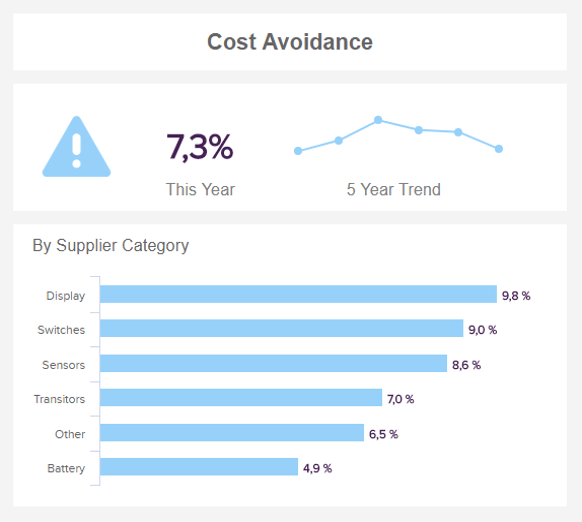Click the peak point of the trend line
Screen dimensions: 582x522
pos(378,120)
